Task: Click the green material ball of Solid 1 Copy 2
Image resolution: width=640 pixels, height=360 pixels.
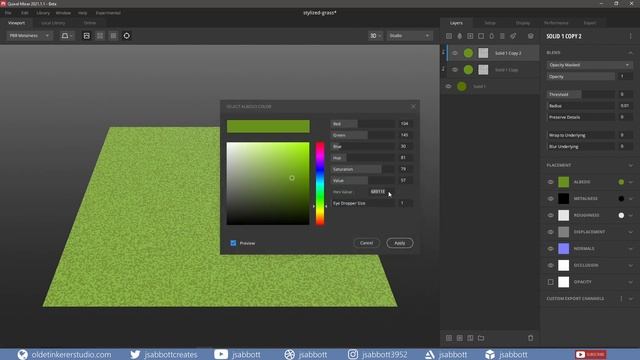Action: [x=469, y=53]
